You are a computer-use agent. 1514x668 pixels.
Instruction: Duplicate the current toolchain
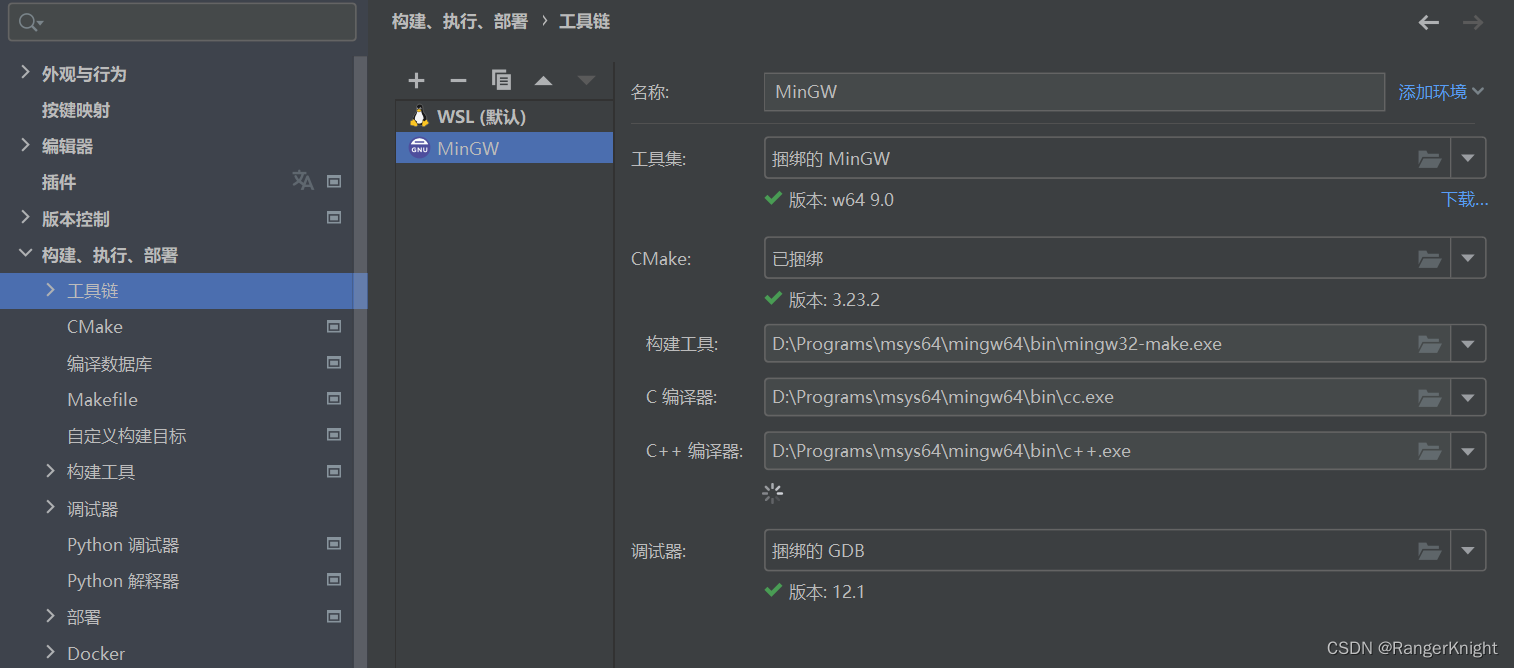click(501, 80)
